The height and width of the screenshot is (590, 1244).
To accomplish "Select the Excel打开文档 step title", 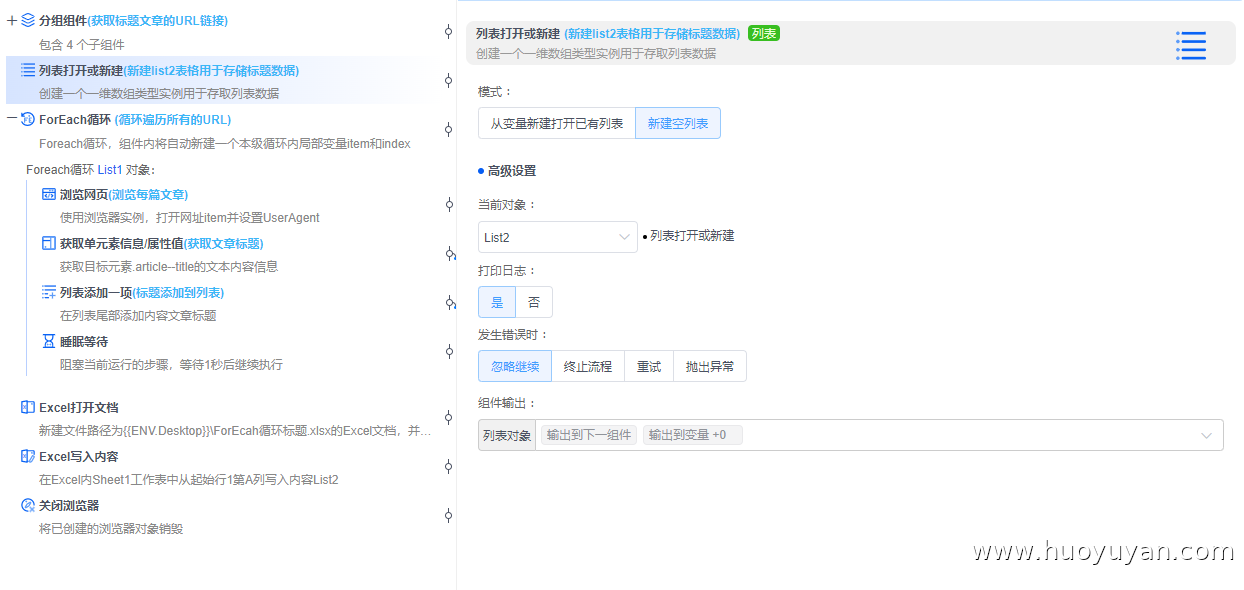I will coord(79,407).
